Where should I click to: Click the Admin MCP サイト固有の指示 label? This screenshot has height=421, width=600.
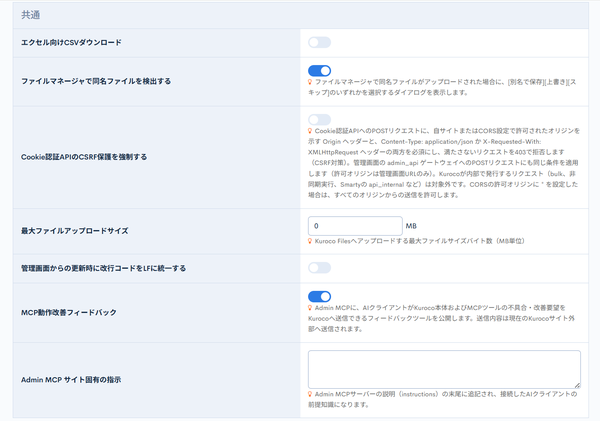pos(71,380)
